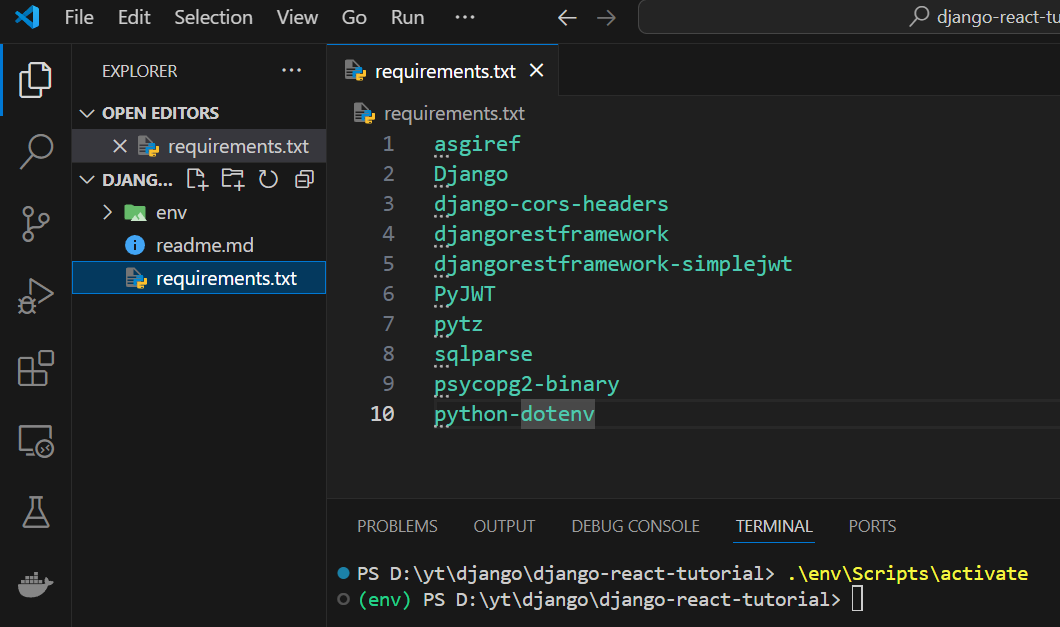The image size is (1060, 627).
Task: Switch to the Debug Console tab
Action: pyautogui.click(x=635, y=526)
